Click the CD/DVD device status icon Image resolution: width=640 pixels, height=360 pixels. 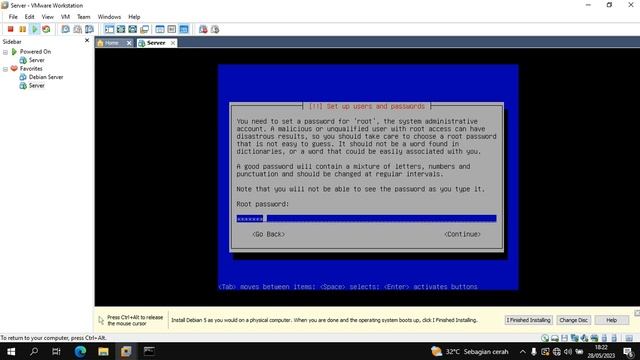545,338
